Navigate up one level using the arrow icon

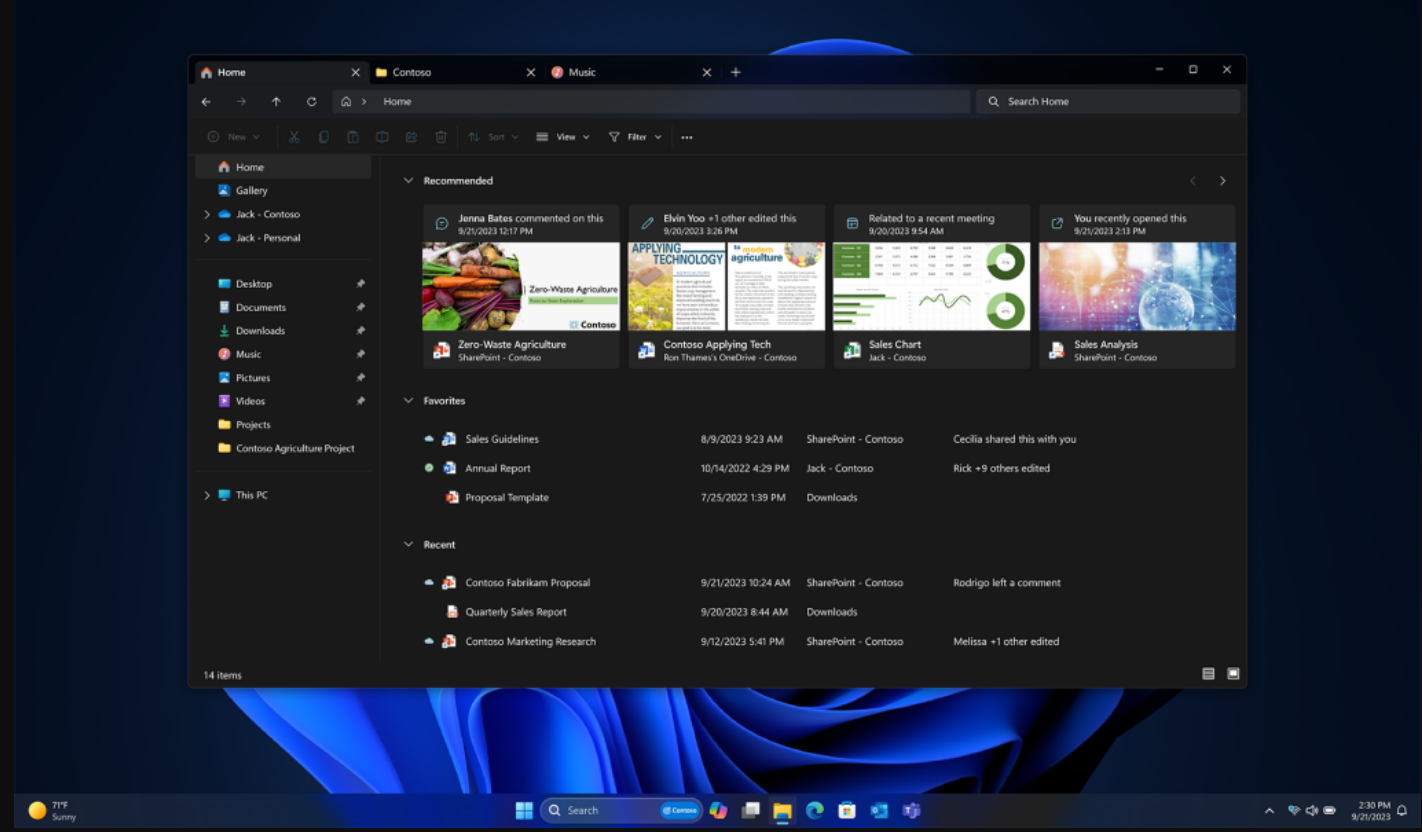pyautogui.click(x=276, y=101)
